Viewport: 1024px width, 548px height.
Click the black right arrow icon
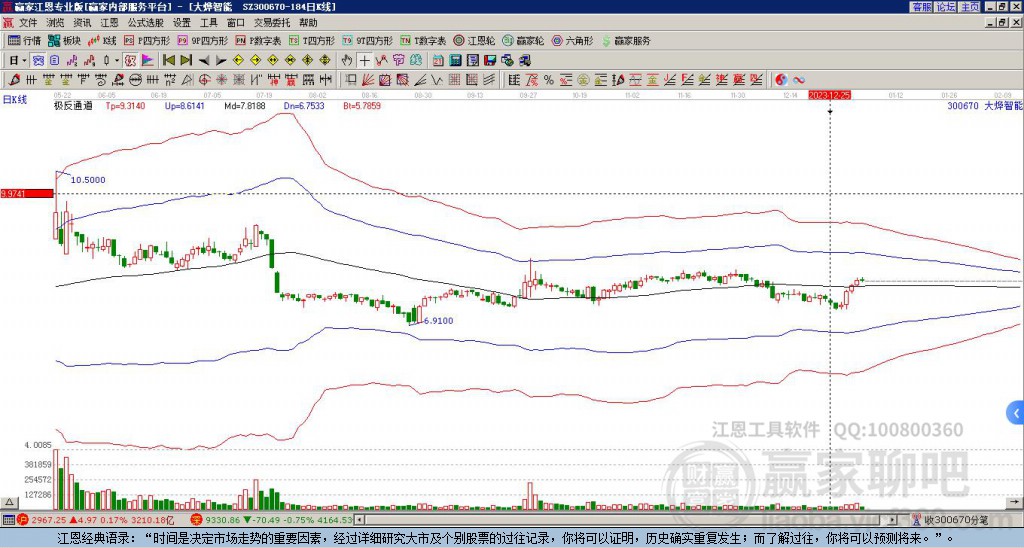pos(221,60)
